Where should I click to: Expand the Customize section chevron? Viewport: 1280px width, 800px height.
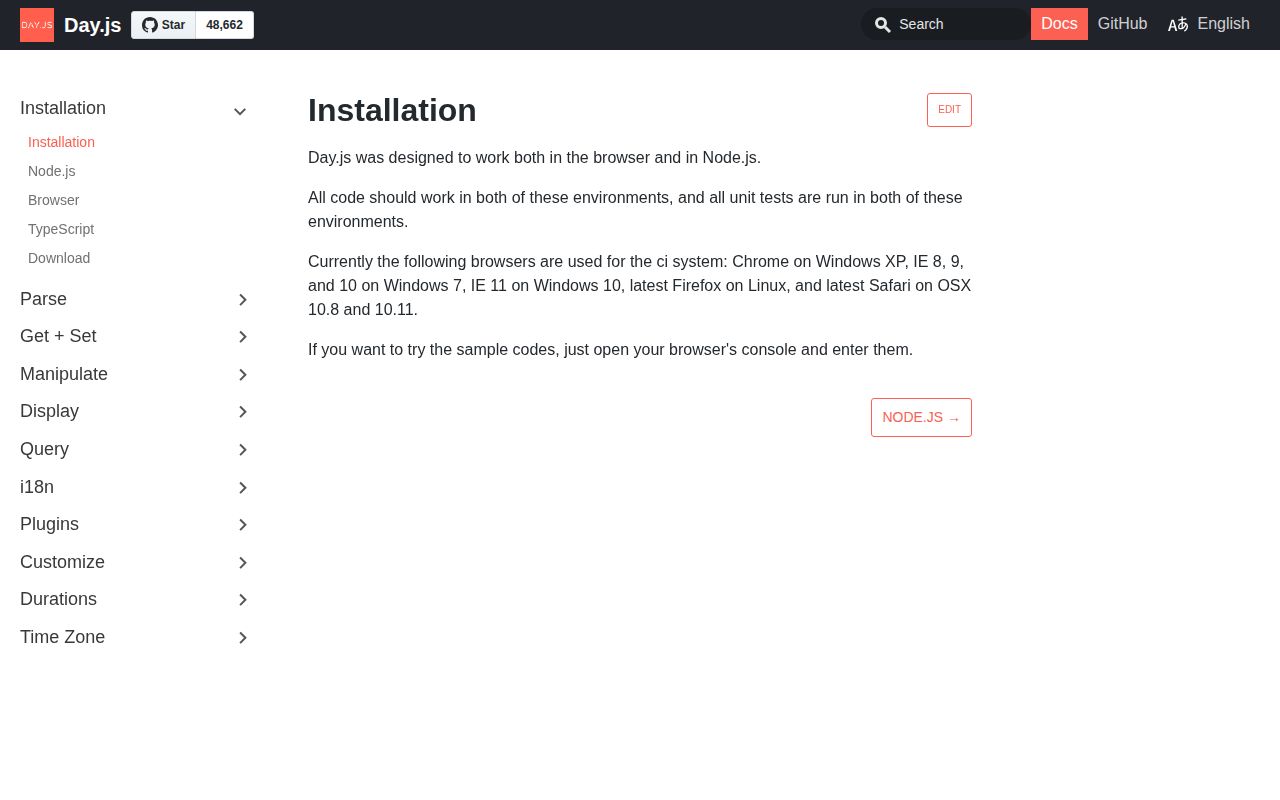coord(242,563)
